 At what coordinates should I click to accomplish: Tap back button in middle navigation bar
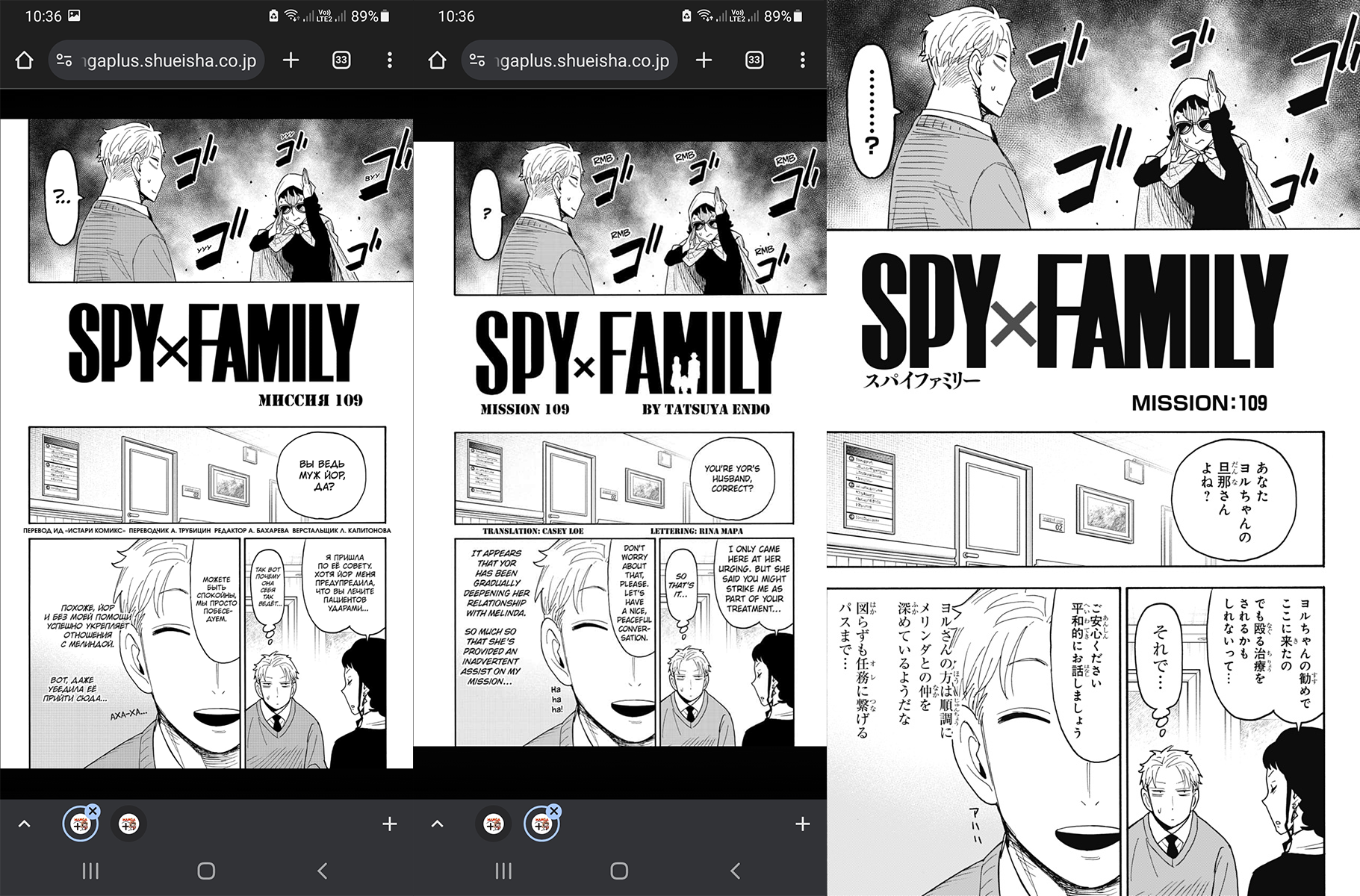point(735,871)
